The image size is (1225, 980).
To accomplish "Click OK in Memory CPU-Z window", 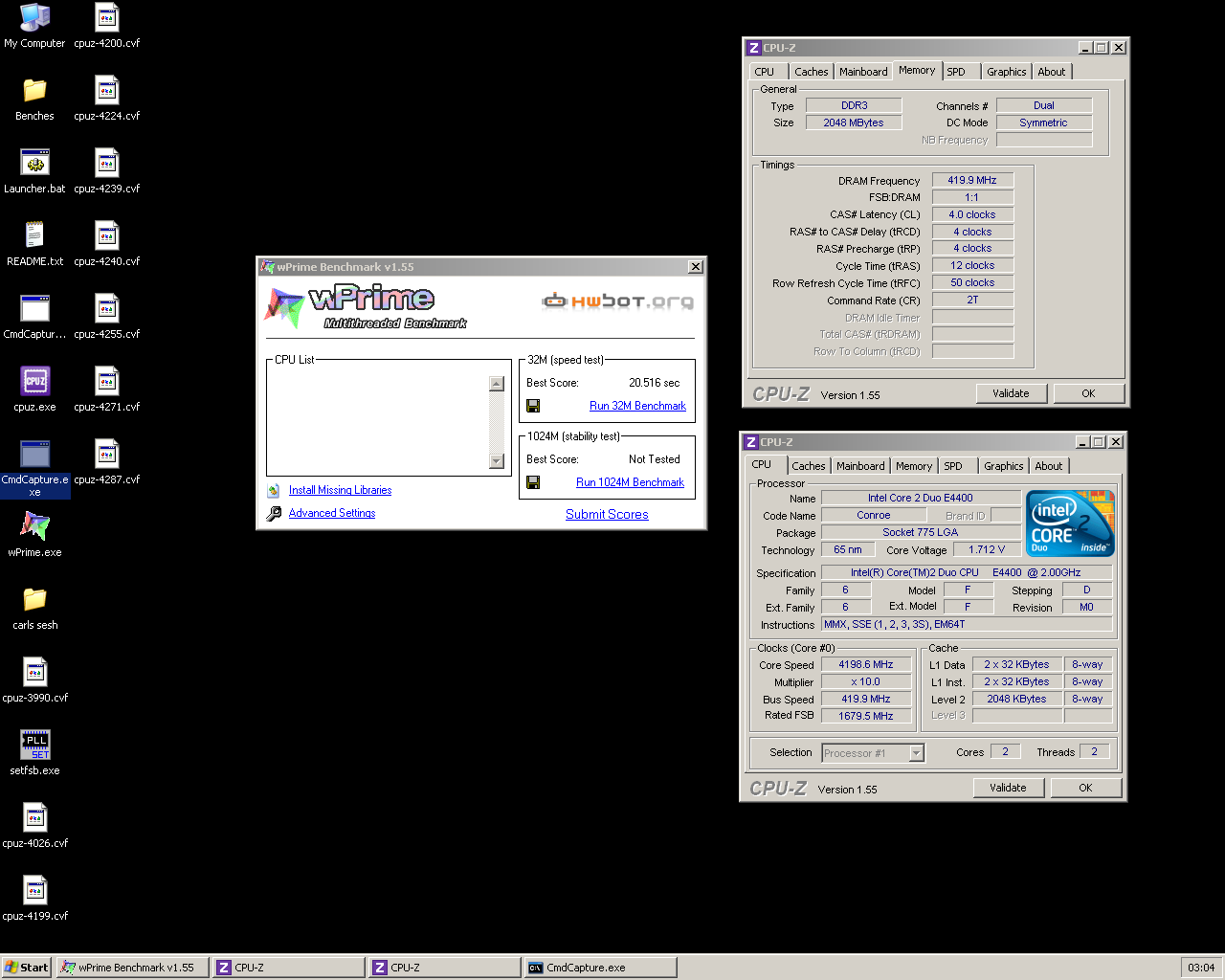I will 1088,393.
